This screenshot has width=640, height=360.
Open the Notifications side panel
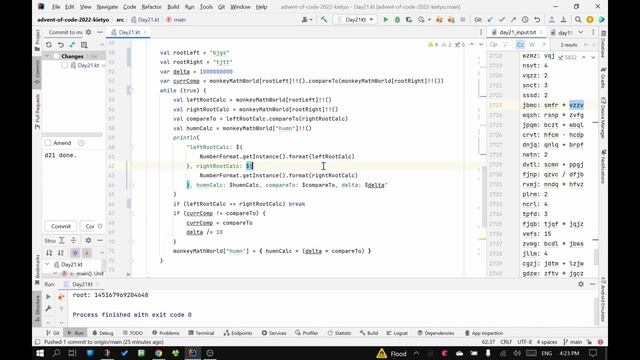pyautogui.click(x=603, y=166)
